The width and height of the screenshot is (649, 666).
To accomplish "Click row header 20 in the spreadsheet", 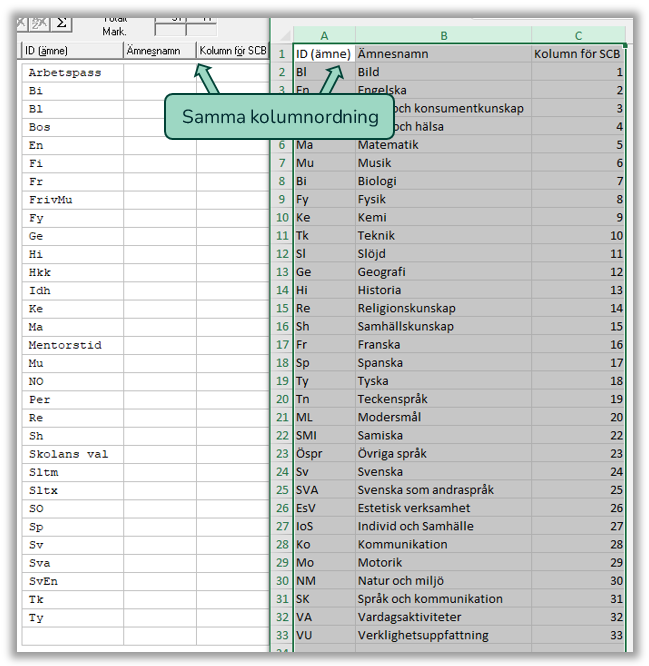I will pyautogui.click(x=281, y=399).
